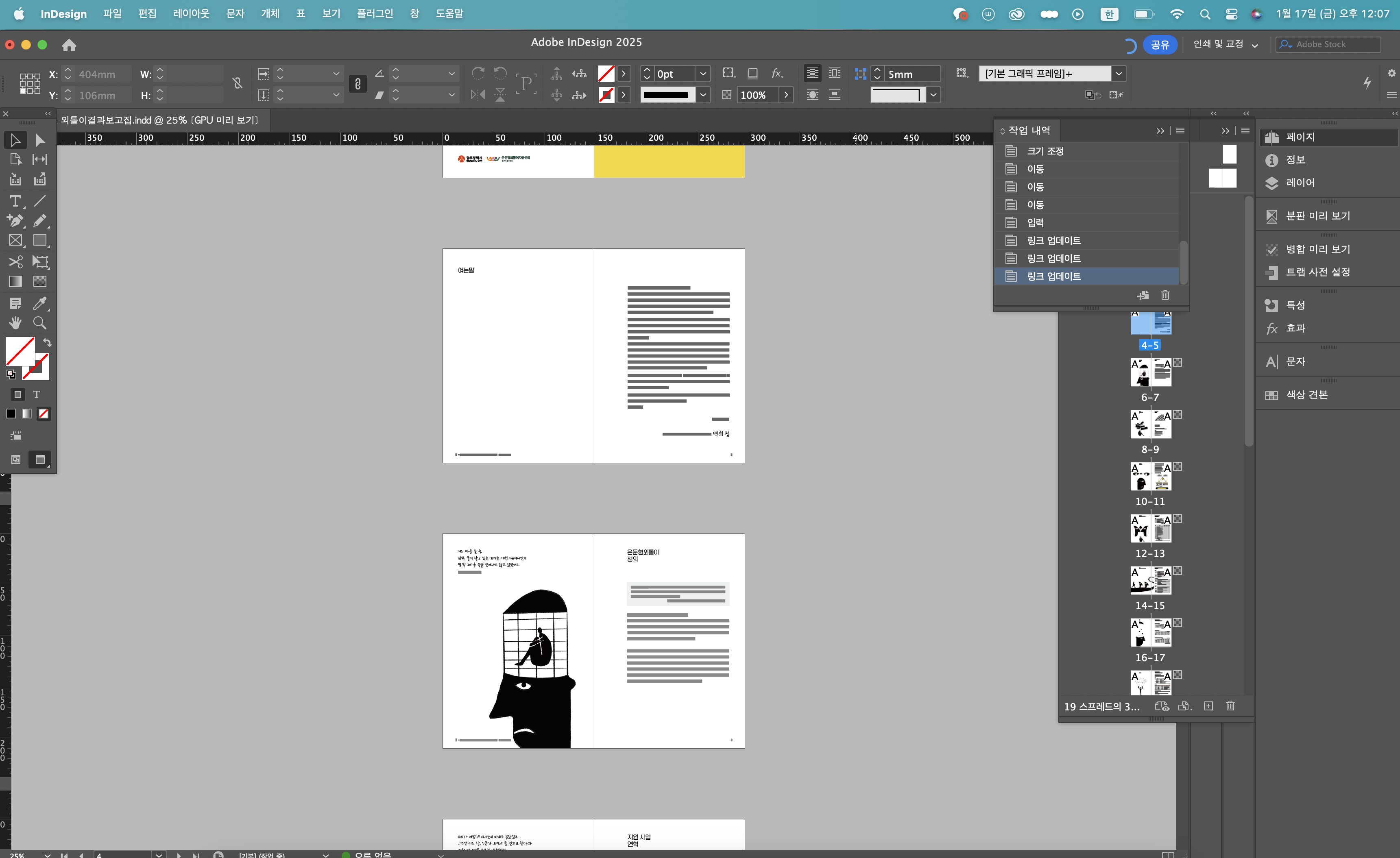
Task: Open the 색상 견본 panel
Action: click(x=1306, y=395)
